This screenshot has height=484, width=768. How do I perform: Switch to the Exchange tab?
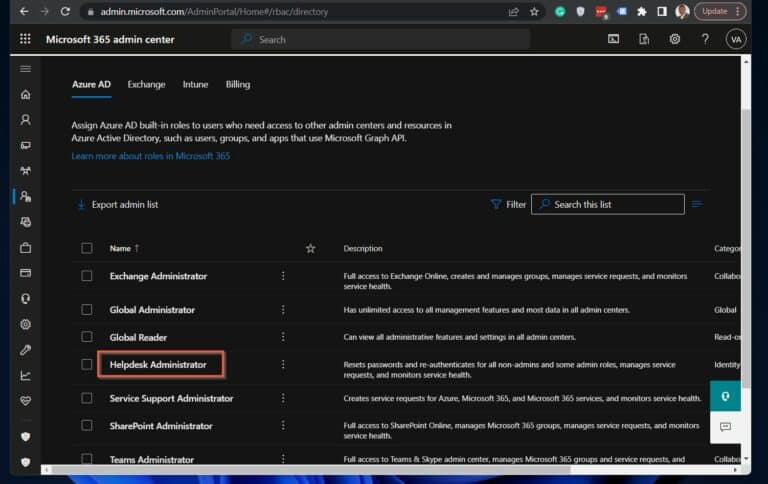tap(146, 84)
